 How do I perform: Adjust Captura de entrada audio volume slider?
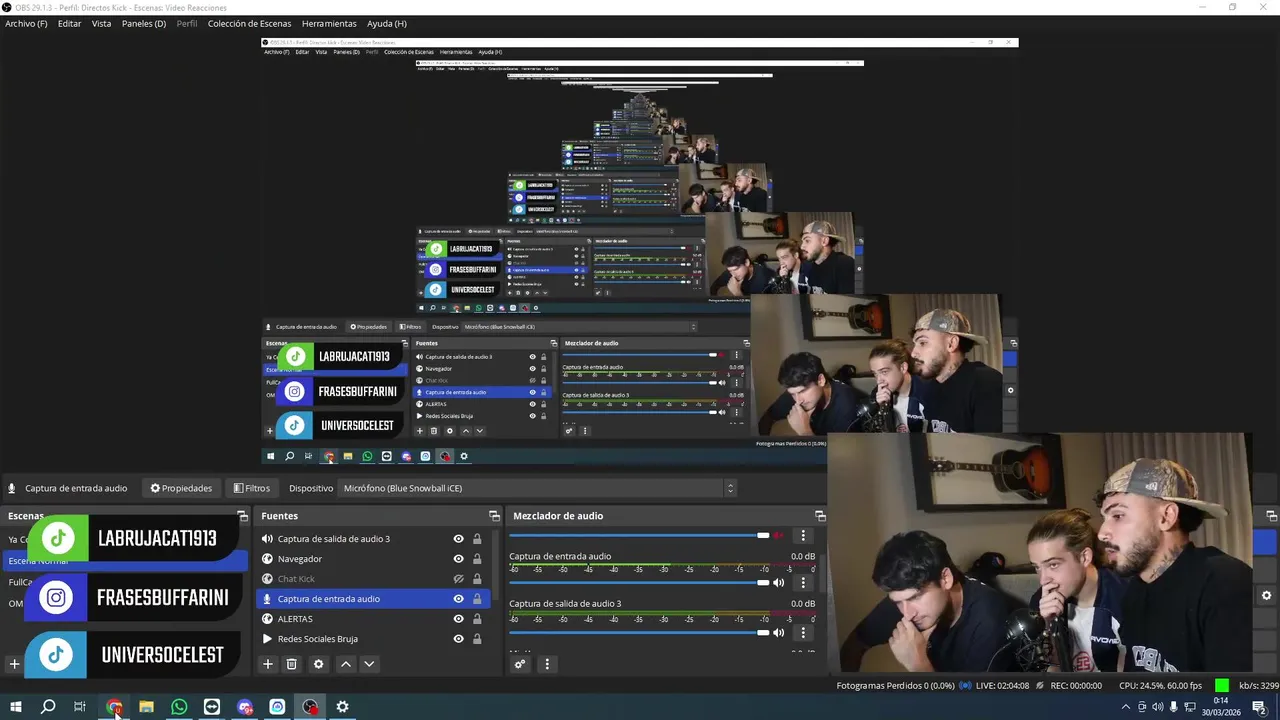pos(639,582)
